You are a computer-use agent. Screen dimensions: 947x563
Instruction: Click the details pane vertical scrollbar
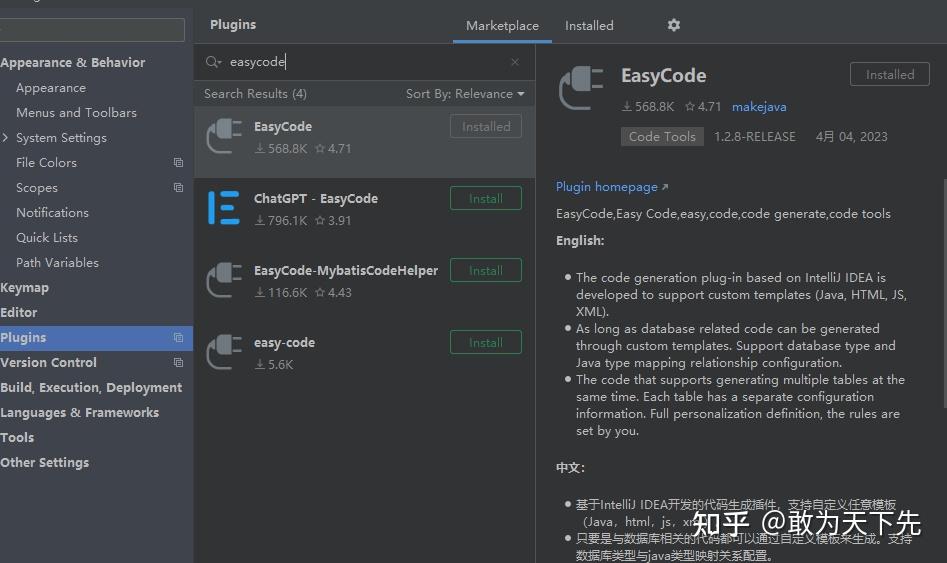click(944, 293)
